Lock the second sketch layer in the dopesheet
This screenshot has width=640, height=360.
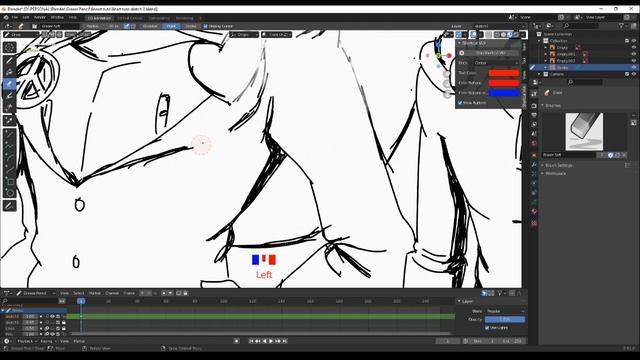[x=64, y=322]
